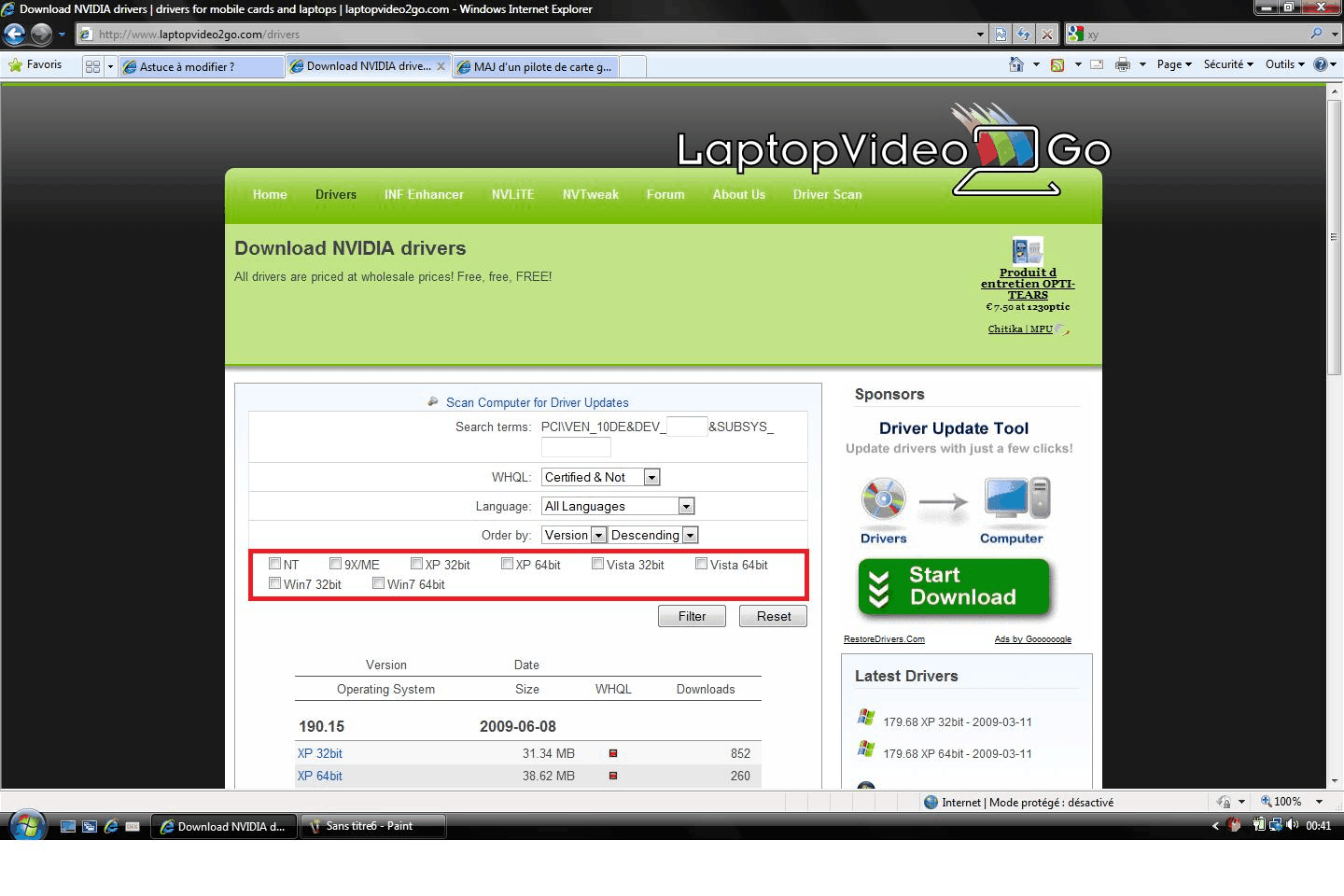Screen dimensions: 1344x896
Task: Click the DEV_ device ID input field
Action: 687,427
